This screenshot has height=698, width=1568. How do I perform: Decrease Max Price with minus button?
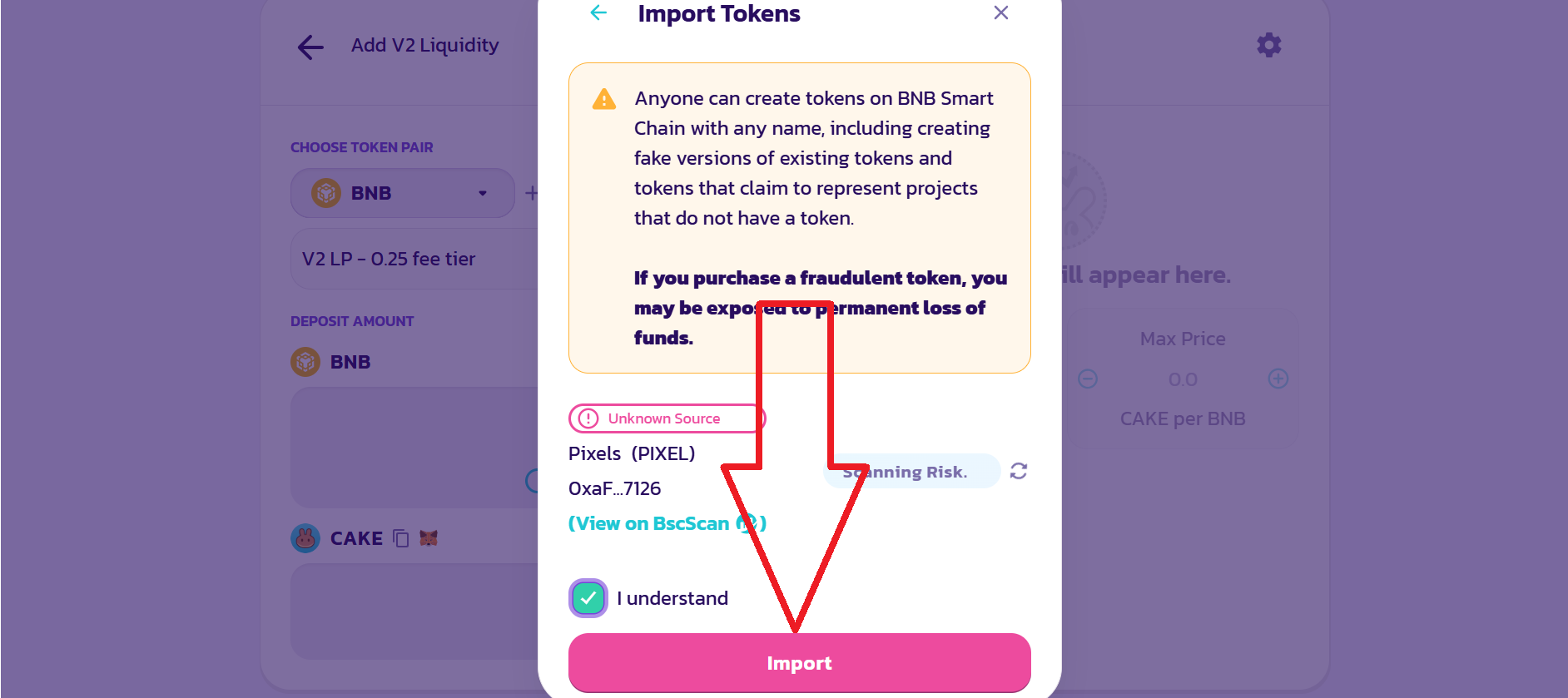tap(1088, 379)
